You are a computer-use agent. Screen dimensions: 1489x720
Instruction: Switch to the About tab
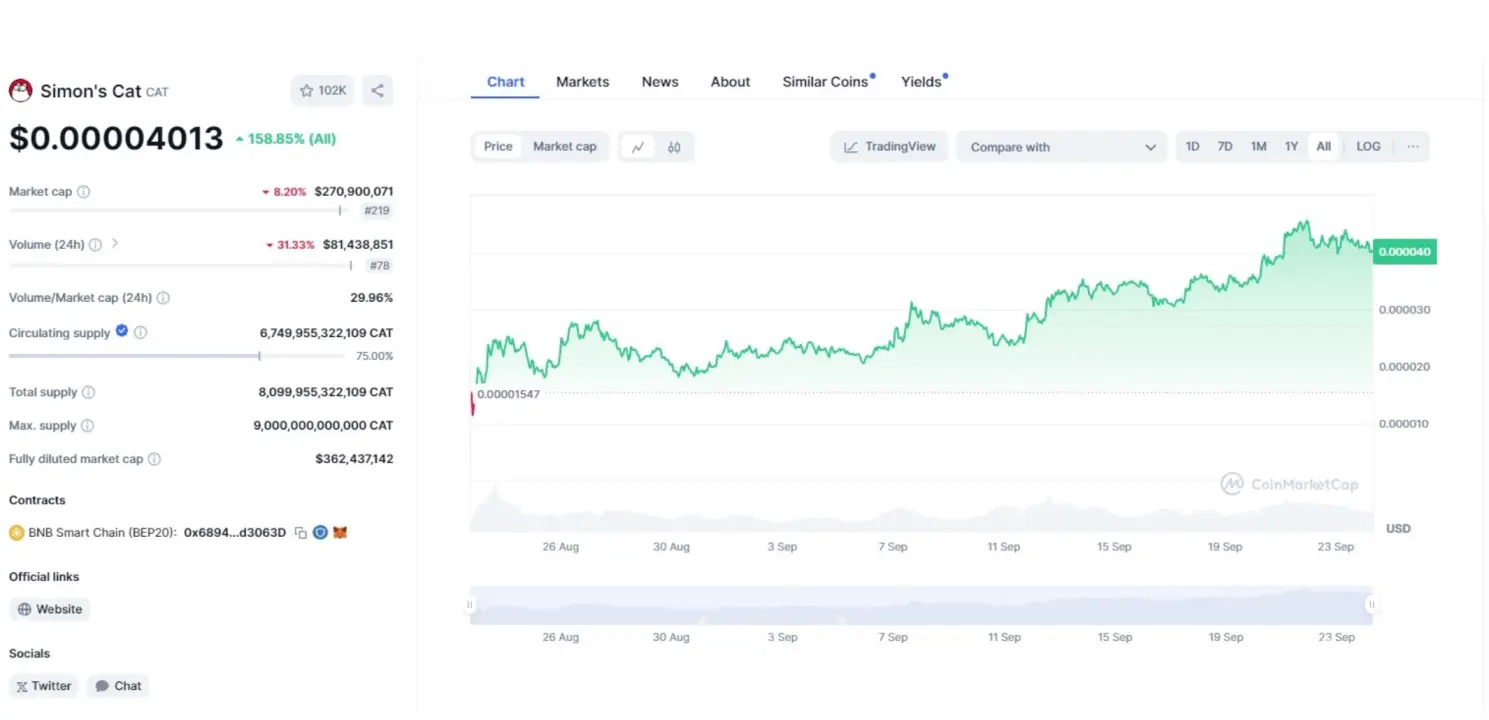tap(730, 82)
